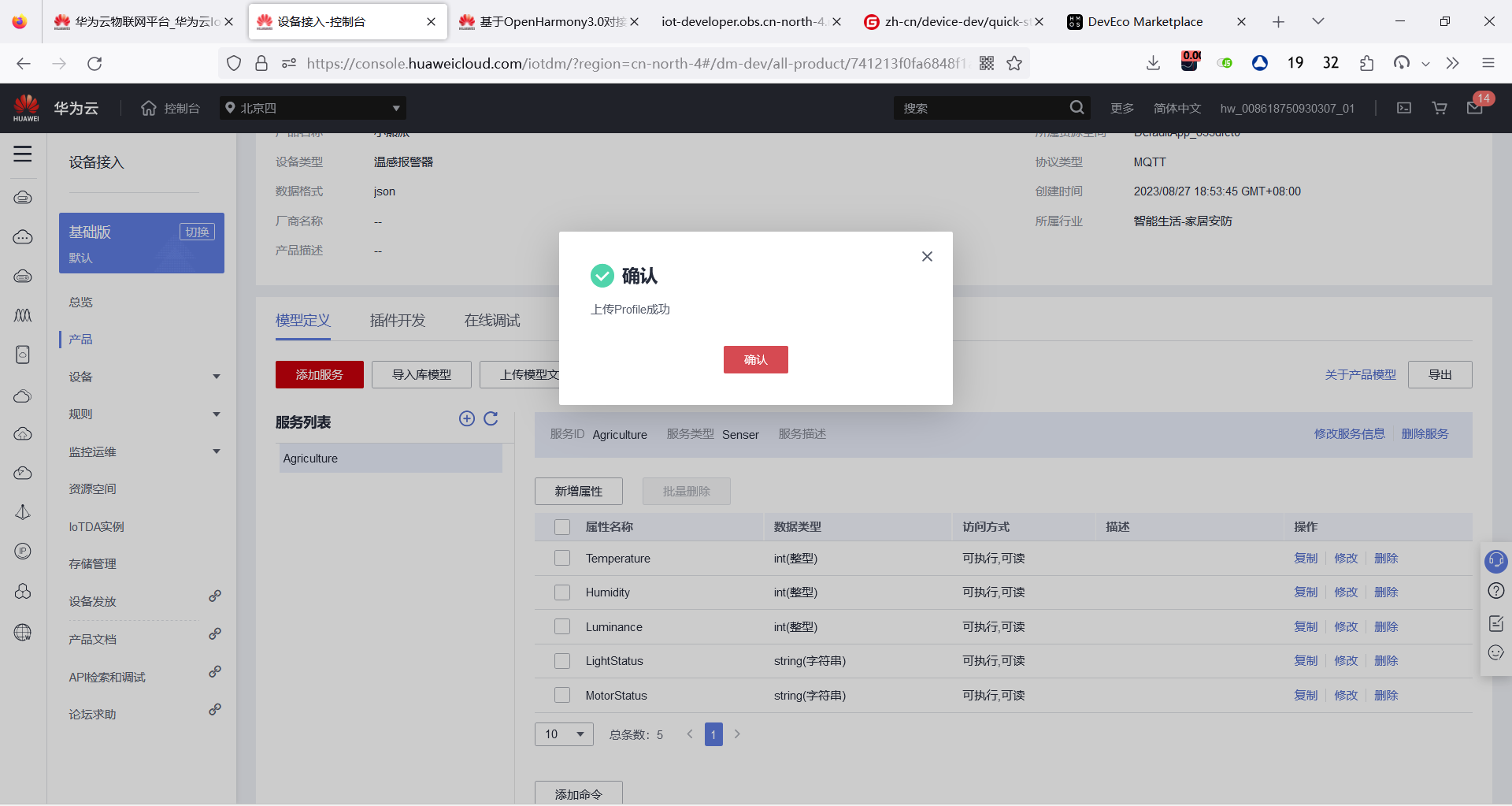Screen dimensions: 1512x806
Task: Click the 删除服务 link
Action: point(1425,433)
